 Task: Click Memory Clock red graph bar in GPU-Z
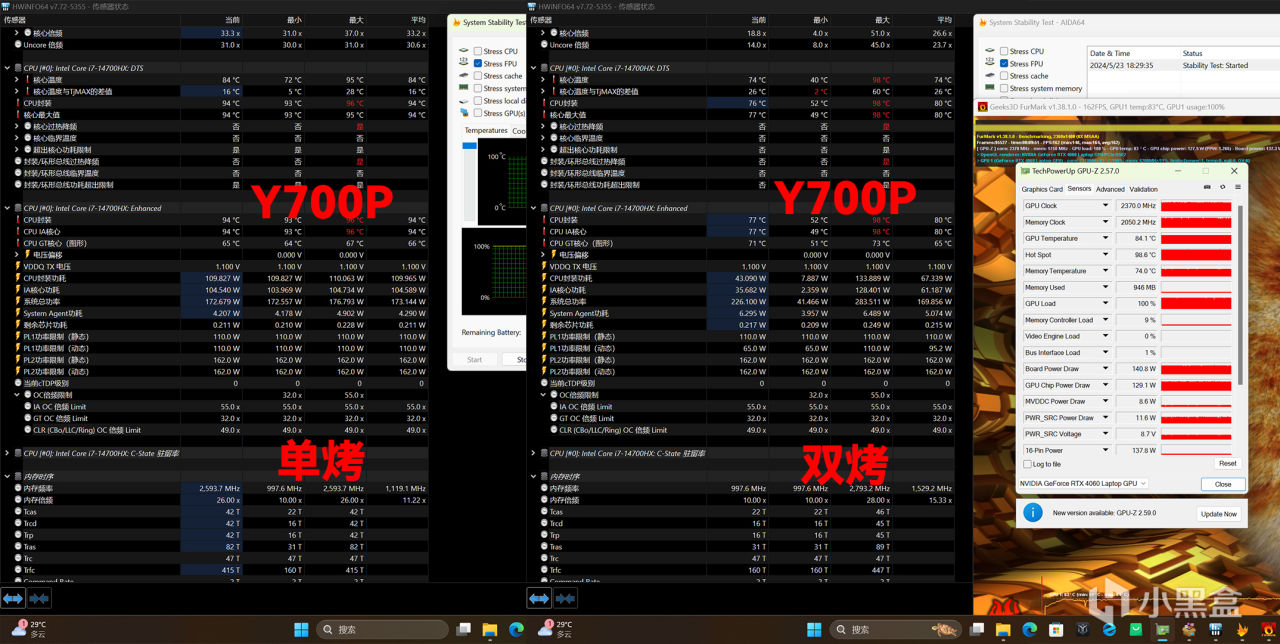(x=1196, y=223)
